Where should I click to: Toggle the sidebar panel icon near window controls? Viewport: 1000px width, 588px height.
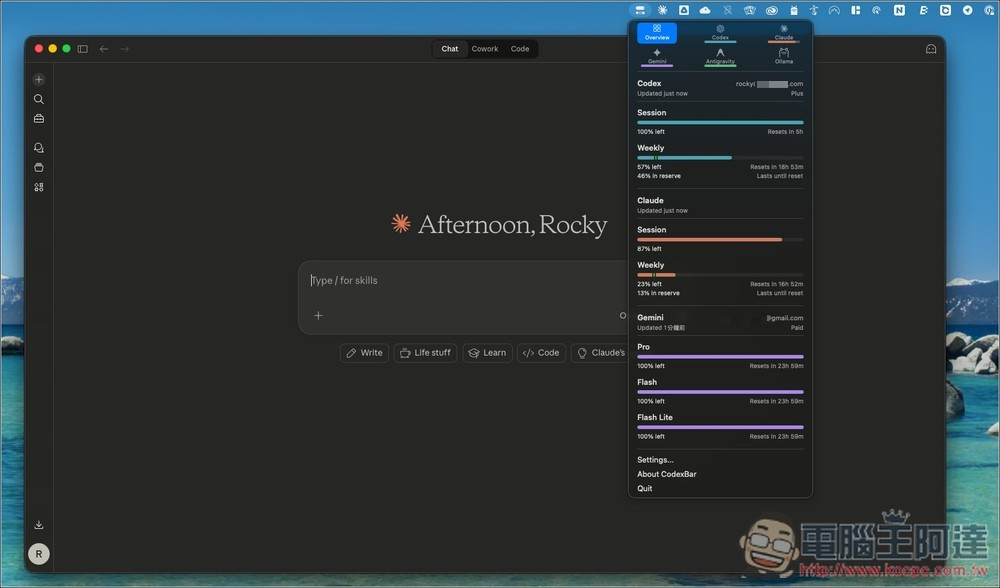[x=83, y=49]
